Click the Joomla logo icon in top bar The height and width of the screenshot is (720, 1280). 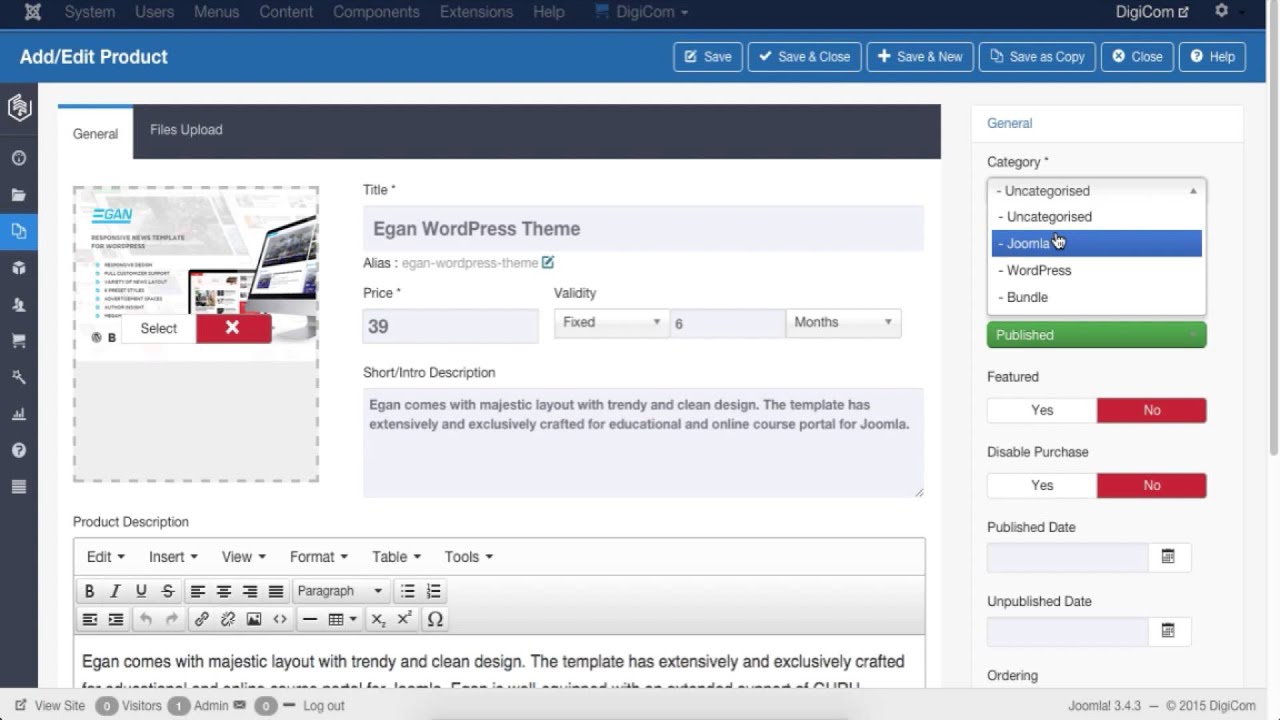33,12
